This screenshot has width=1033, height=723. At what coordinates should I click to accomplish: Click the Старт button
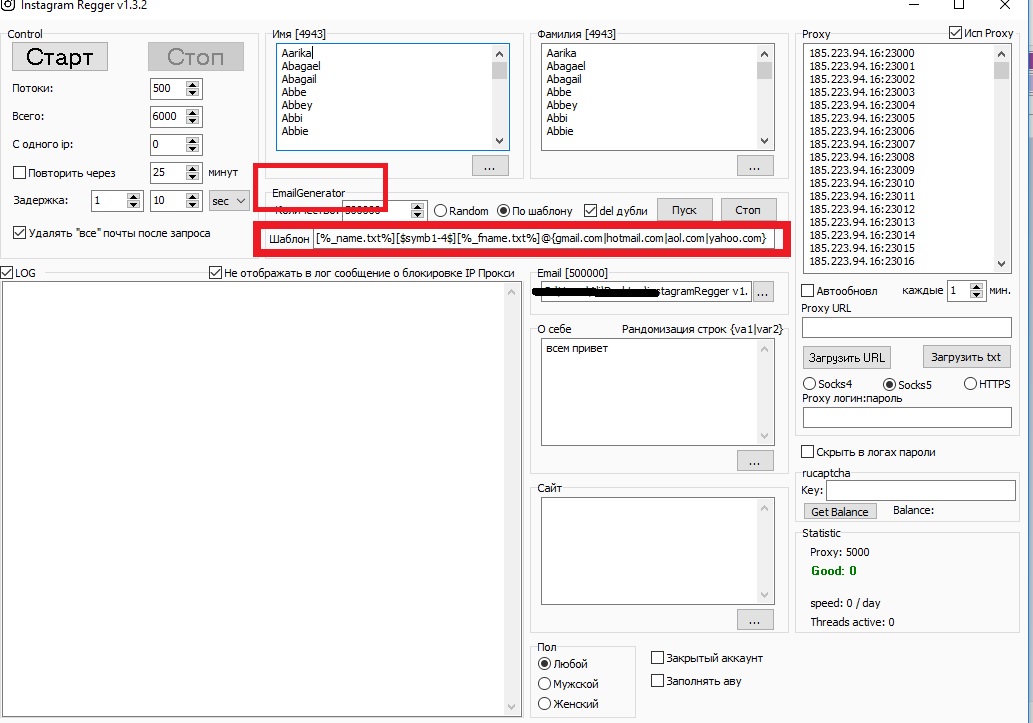click(59, 57)
